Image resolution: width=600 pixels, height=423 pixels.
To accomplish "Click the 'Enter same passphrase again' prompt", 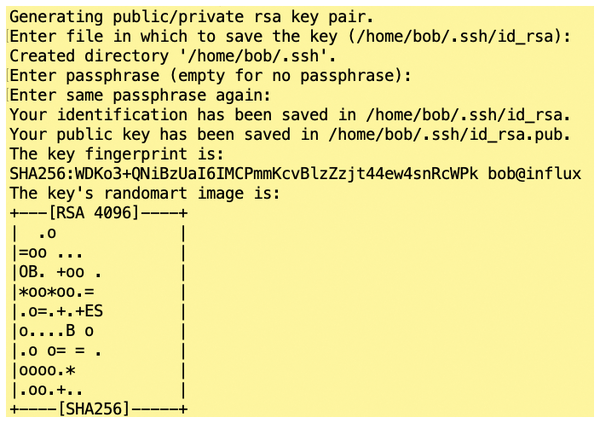I will 140,95.
